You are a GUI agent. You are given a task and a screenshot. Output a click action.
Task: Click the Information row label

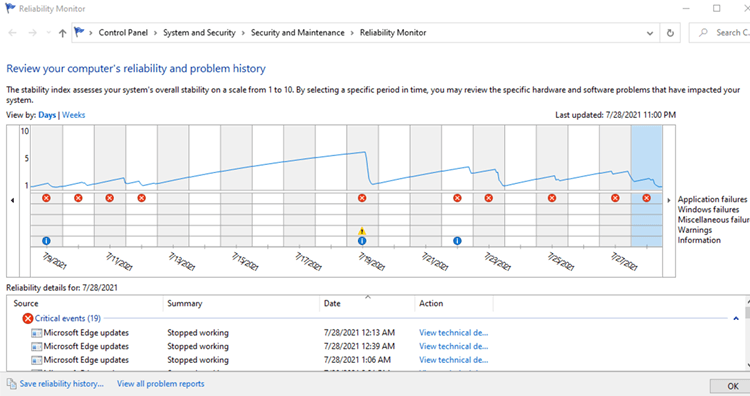click(x=699, y=240)
